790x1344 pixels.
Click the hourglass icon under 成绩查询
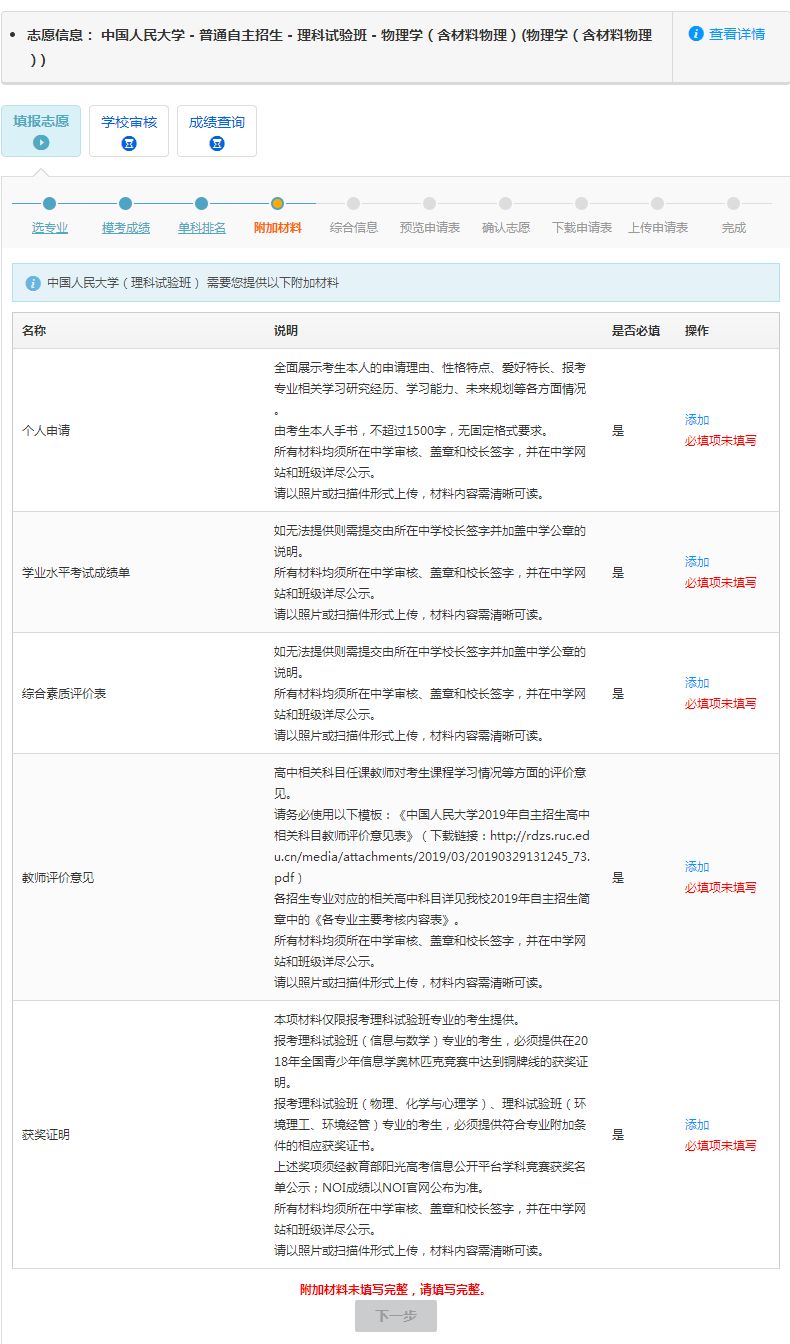(x=217, y=143)
